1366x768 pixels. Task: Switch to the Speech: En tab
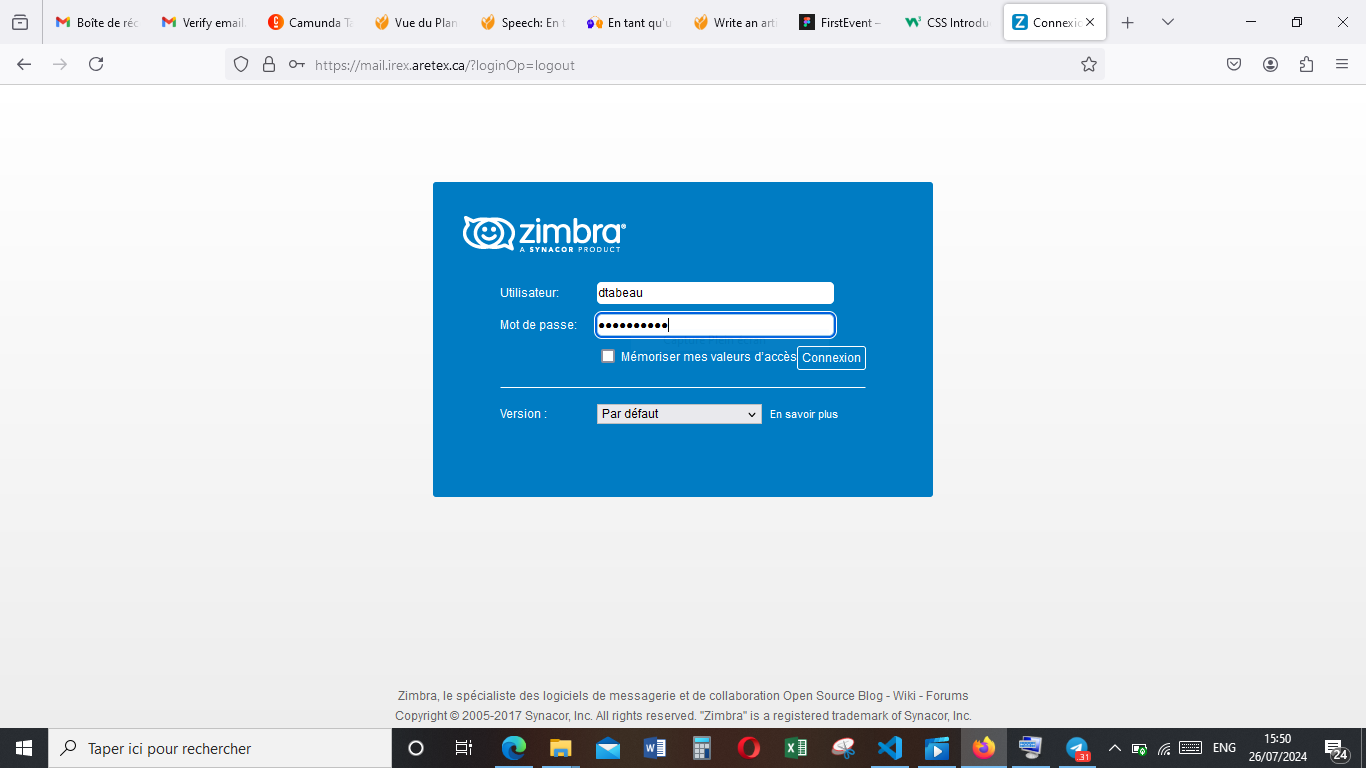click(x=521, y=22)
